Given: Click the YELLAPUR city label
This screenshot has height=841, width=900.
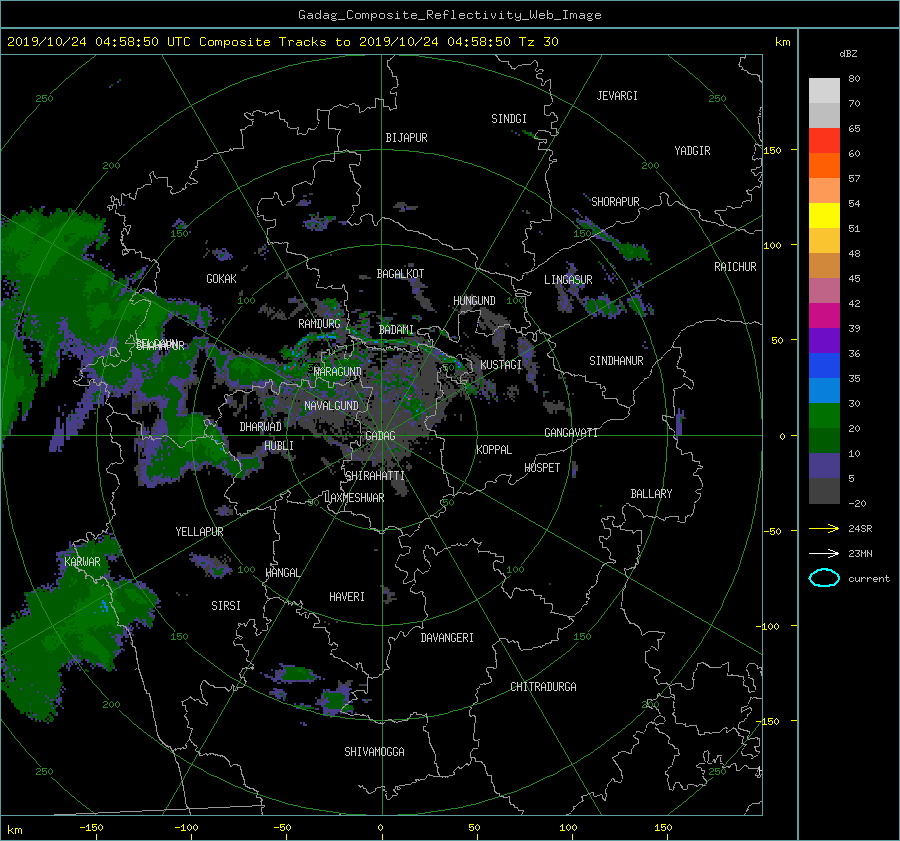Looking at the screenshot, I should tap(199, 532).
